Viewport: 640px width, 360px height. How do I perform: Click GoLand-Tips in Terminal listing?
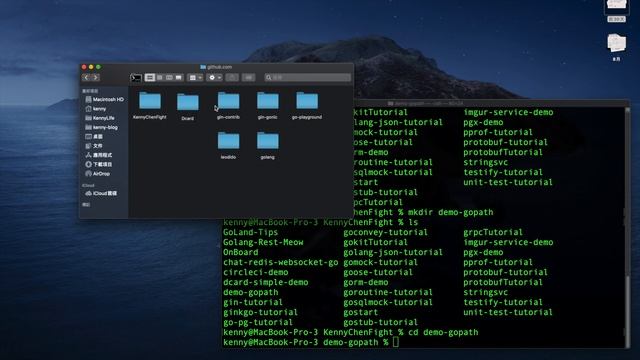coord(250,232)
